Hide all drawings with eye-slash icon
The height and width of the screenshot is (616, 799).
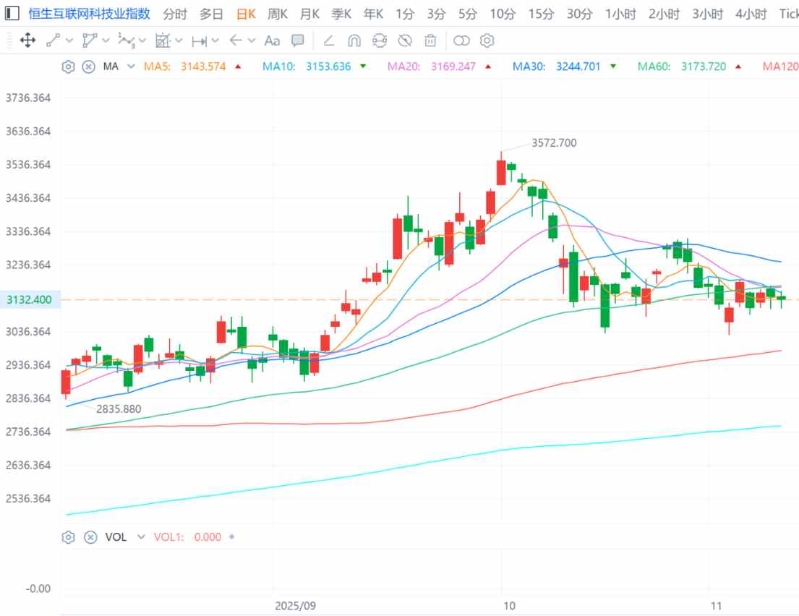click(x=405, y=41)
